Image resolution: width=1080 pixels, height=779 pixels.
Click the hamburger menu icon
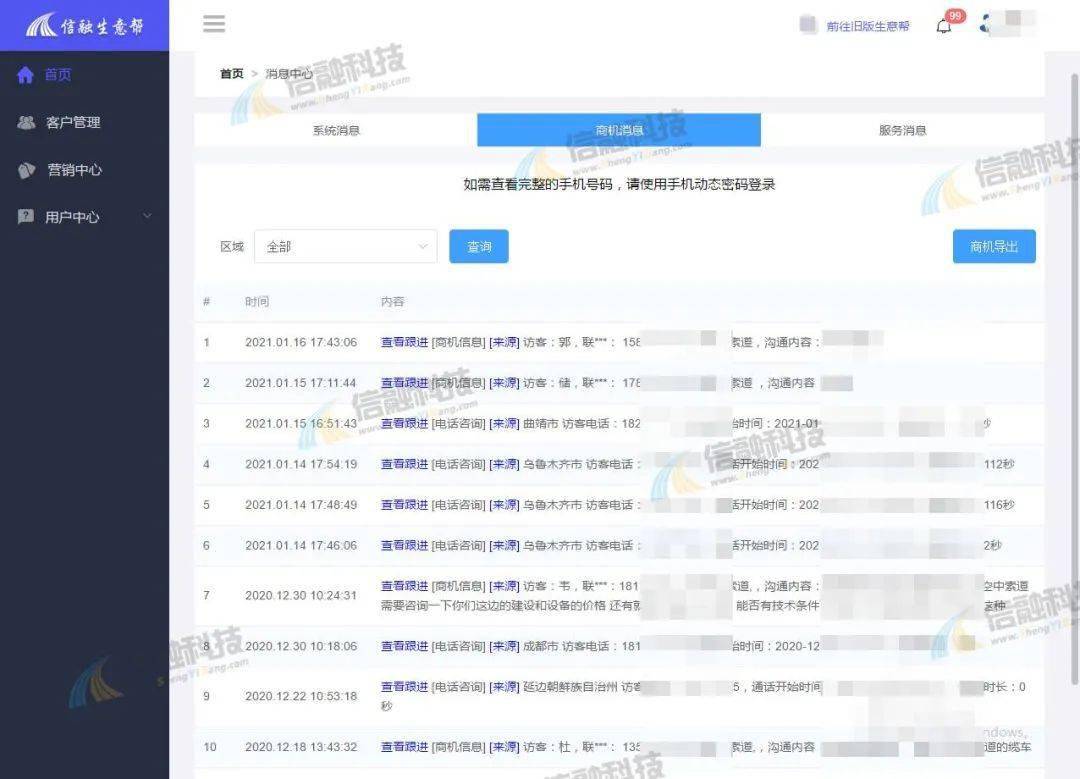coord(214,24)
